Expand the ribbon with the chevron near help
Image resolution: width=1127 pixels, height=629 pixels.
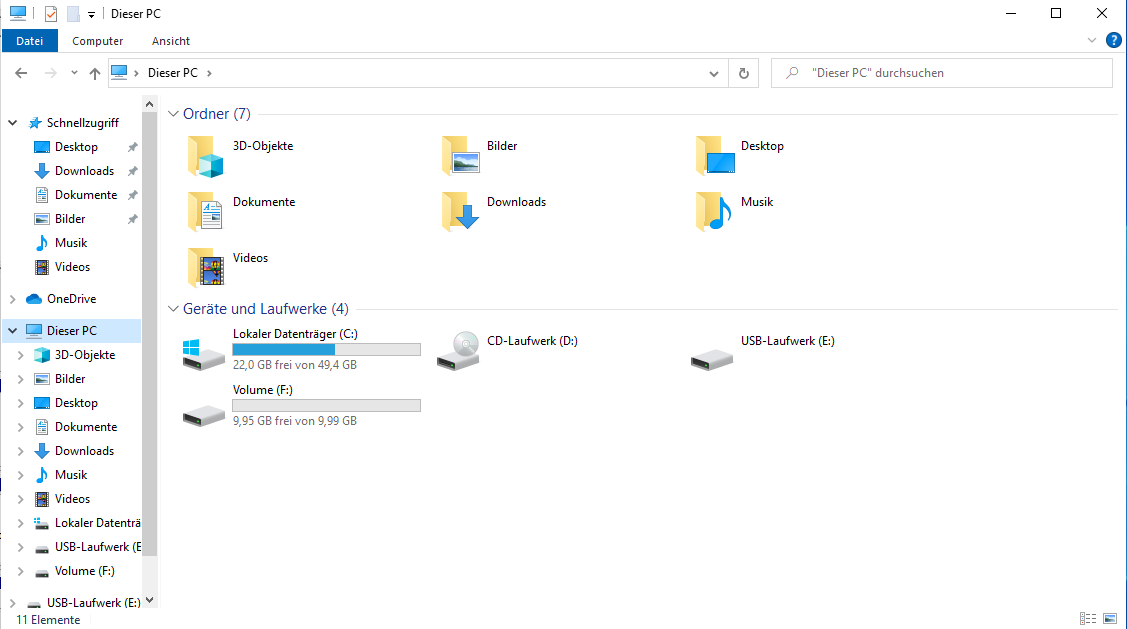(1092, 41)
